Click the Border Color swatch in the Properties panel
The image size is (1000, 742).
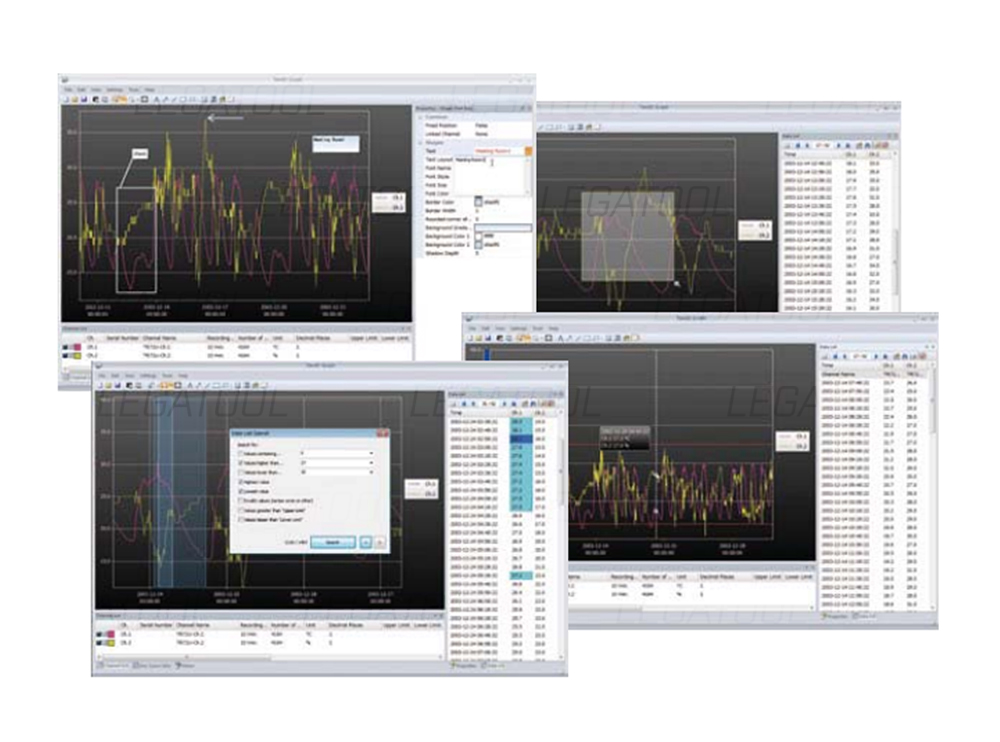(x=478, y=202)
